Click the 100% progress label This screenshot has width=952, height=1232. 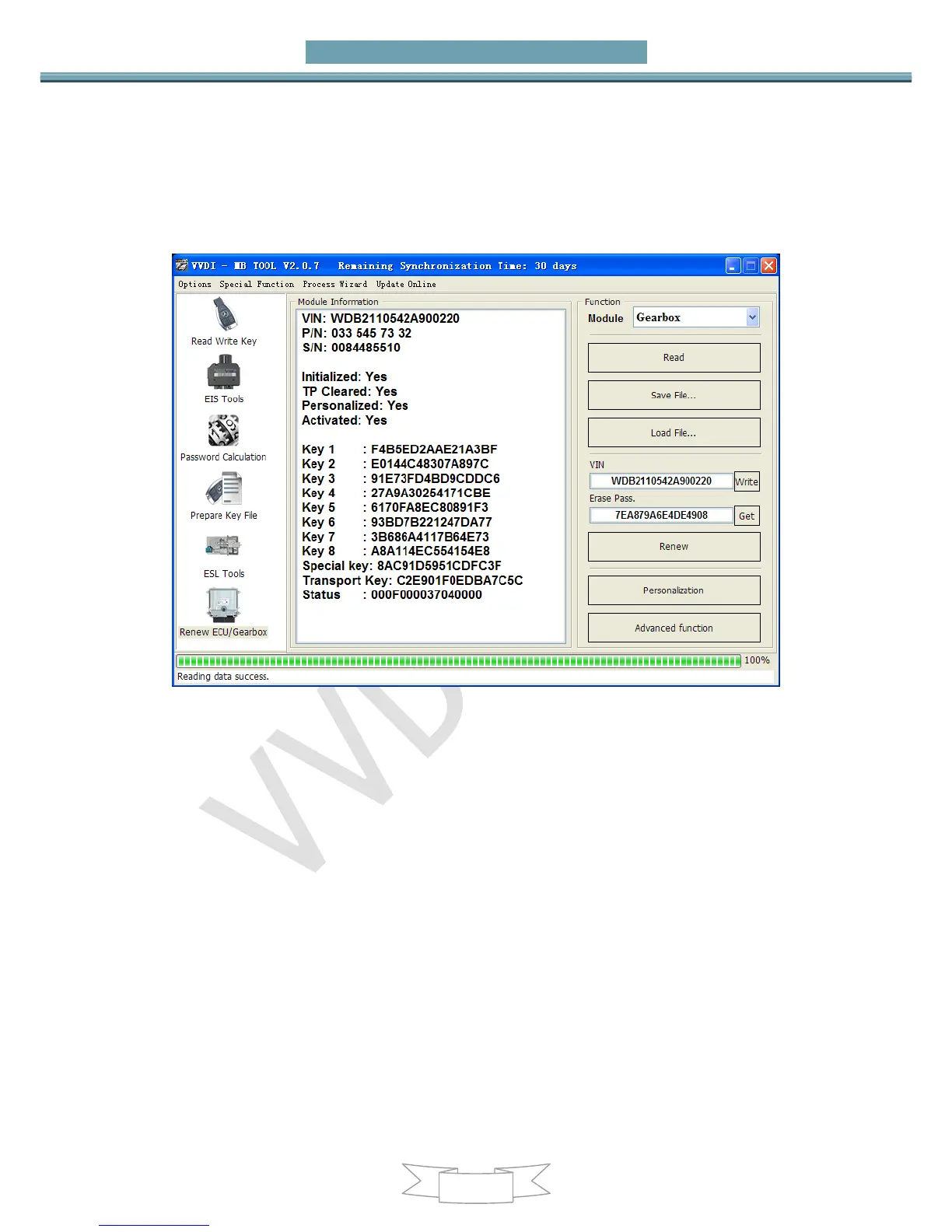tap(758, 660)
